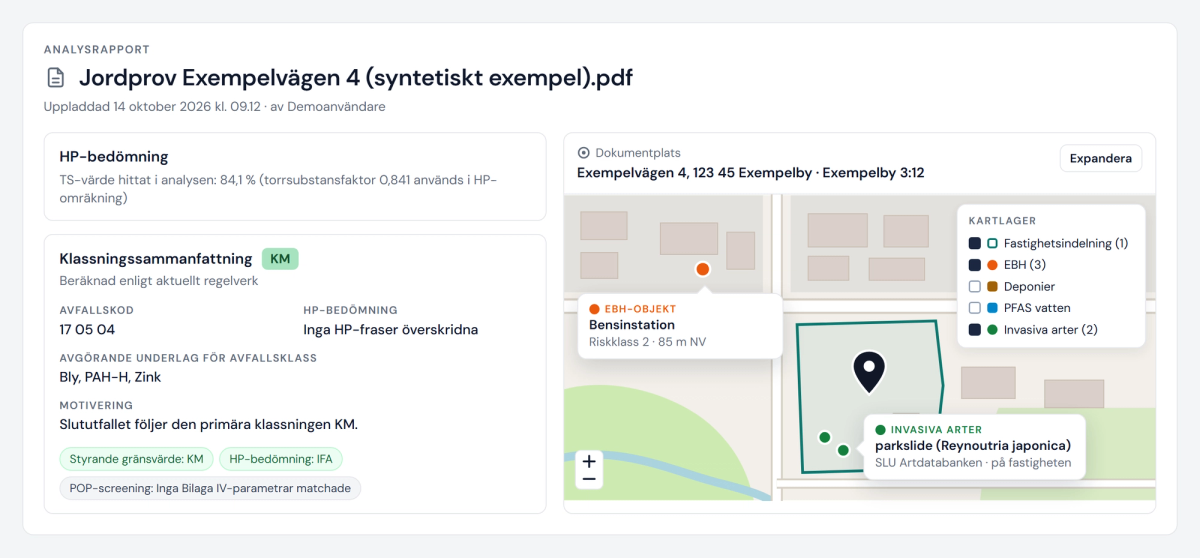Click the Bly, PAH-H, Zink text
Viewport: 1200px width, 558px height.
tap(110, 377)
